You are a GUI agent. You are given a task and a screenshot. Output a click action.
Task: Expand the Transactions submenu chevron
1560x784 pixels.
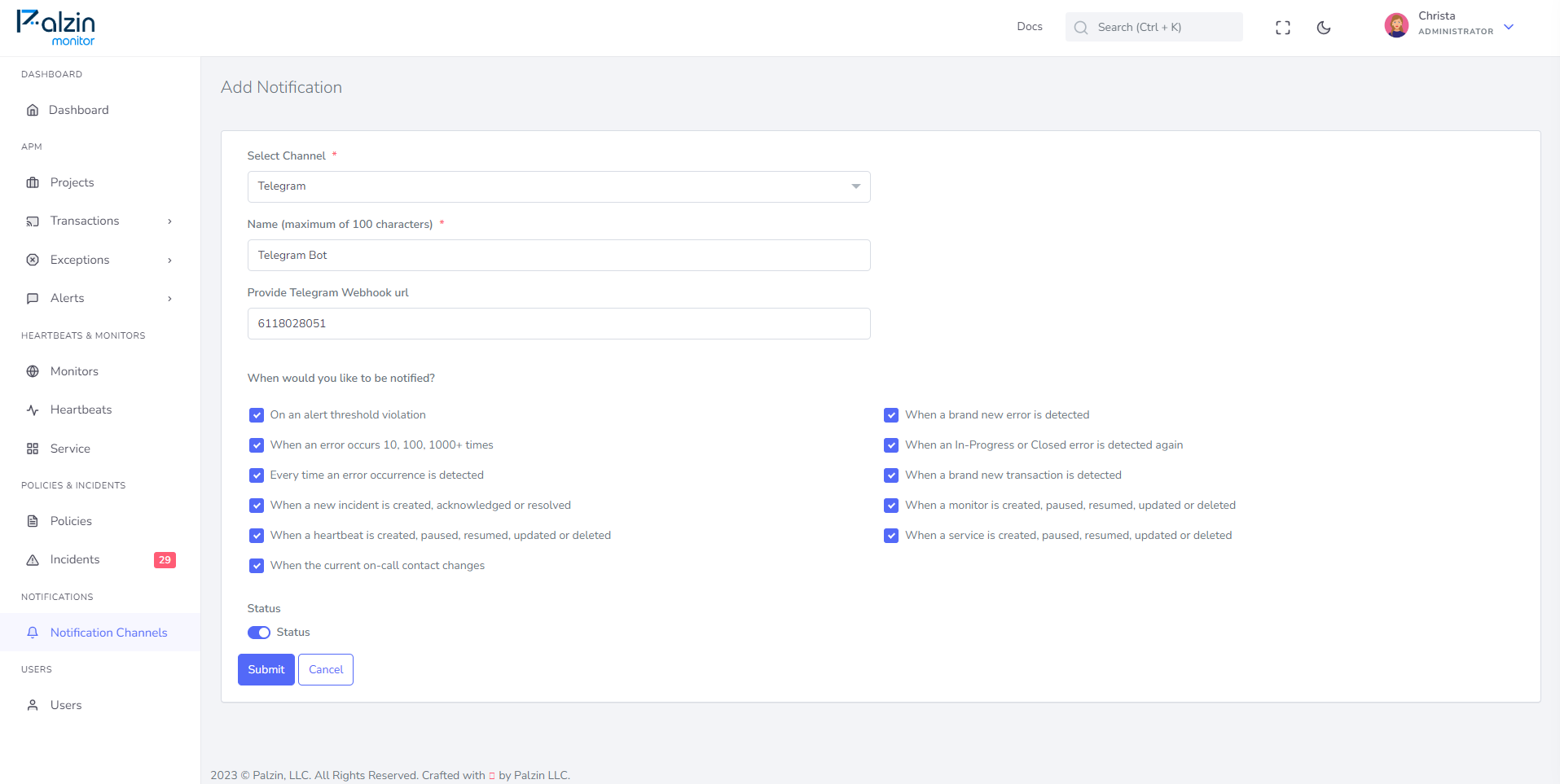click(169, 221)
